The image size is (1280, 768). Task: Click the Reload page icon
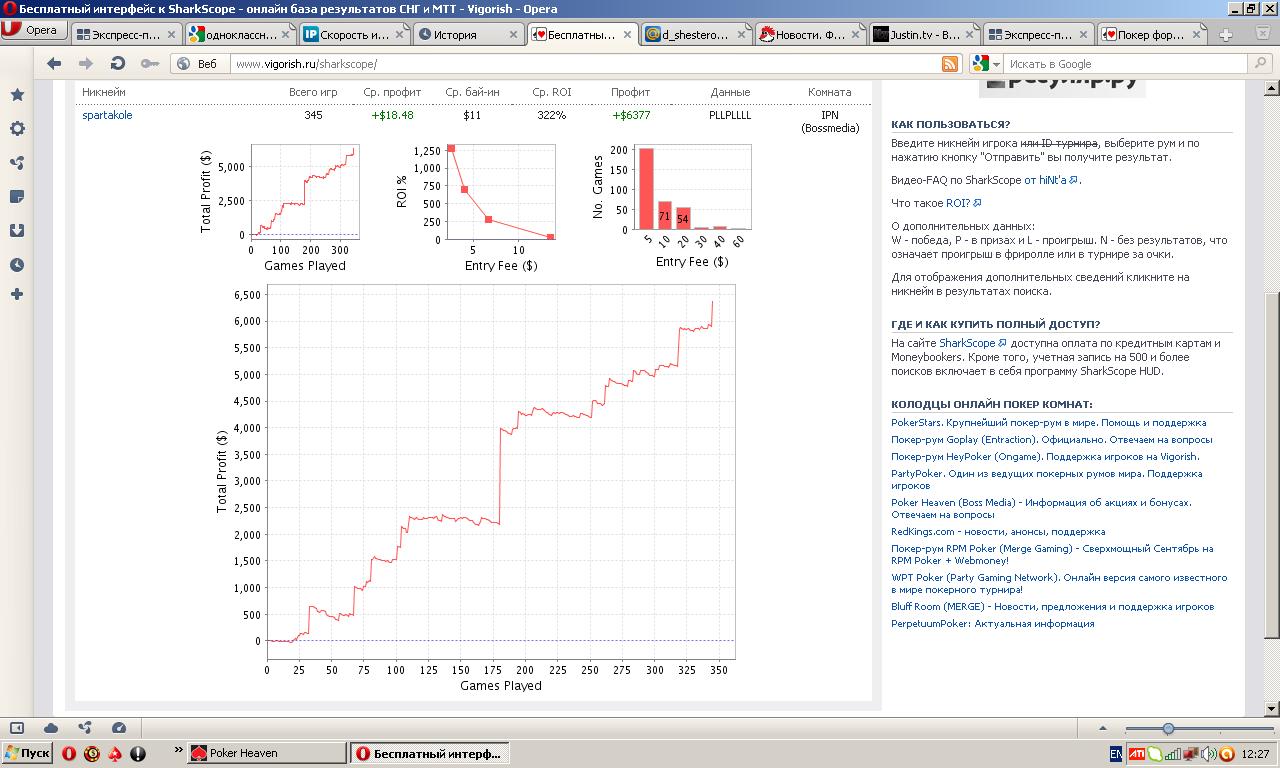pos(117,64)
